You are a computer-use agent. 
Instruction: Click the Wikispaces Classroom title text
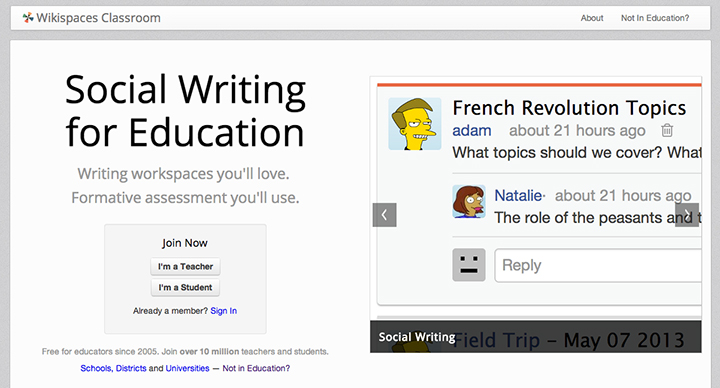tap(99, 18)
